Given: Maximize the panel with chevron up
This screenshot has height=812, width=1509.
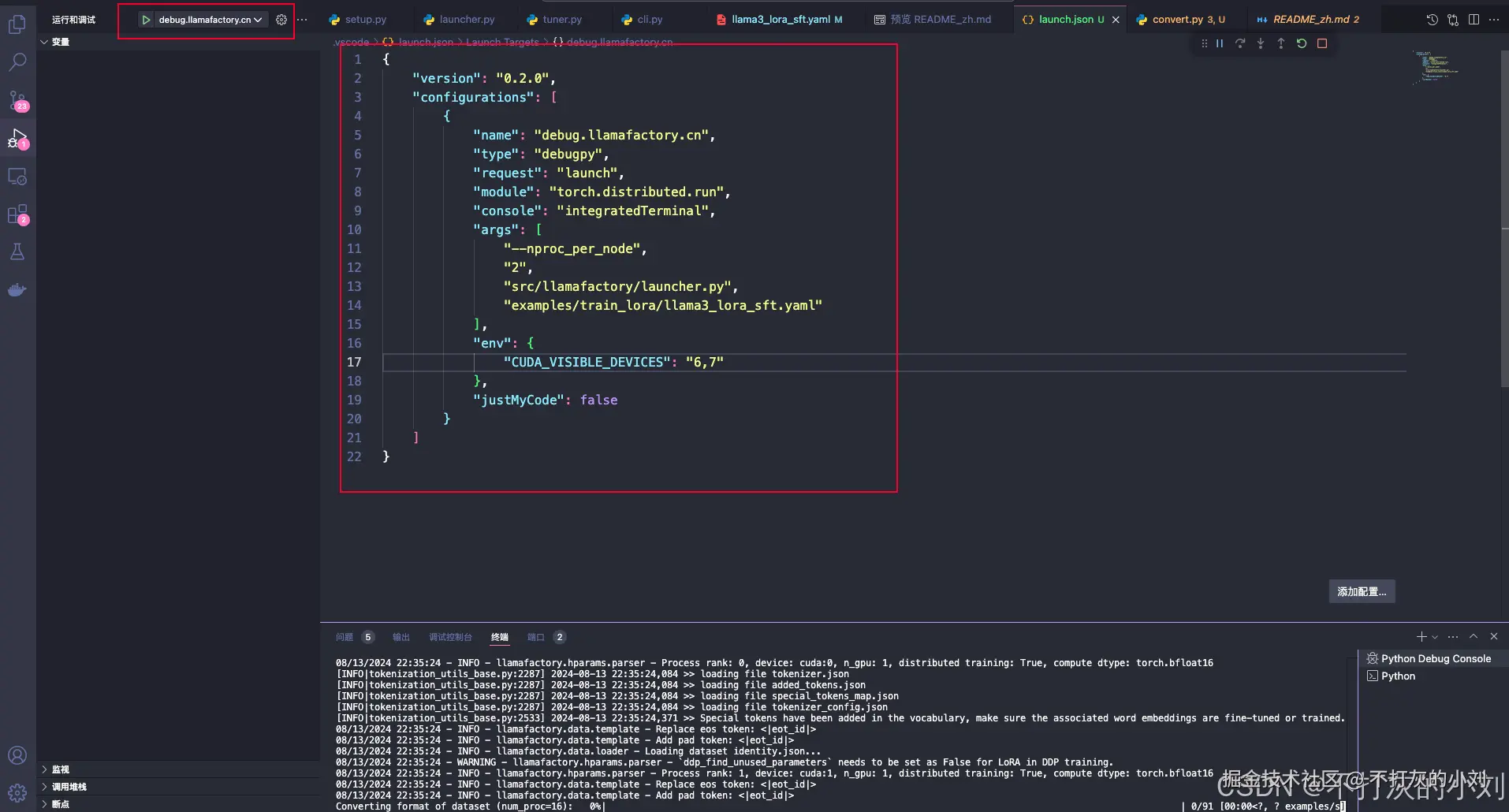Looking at the screenshot, I should click(x=1474, y=636).
